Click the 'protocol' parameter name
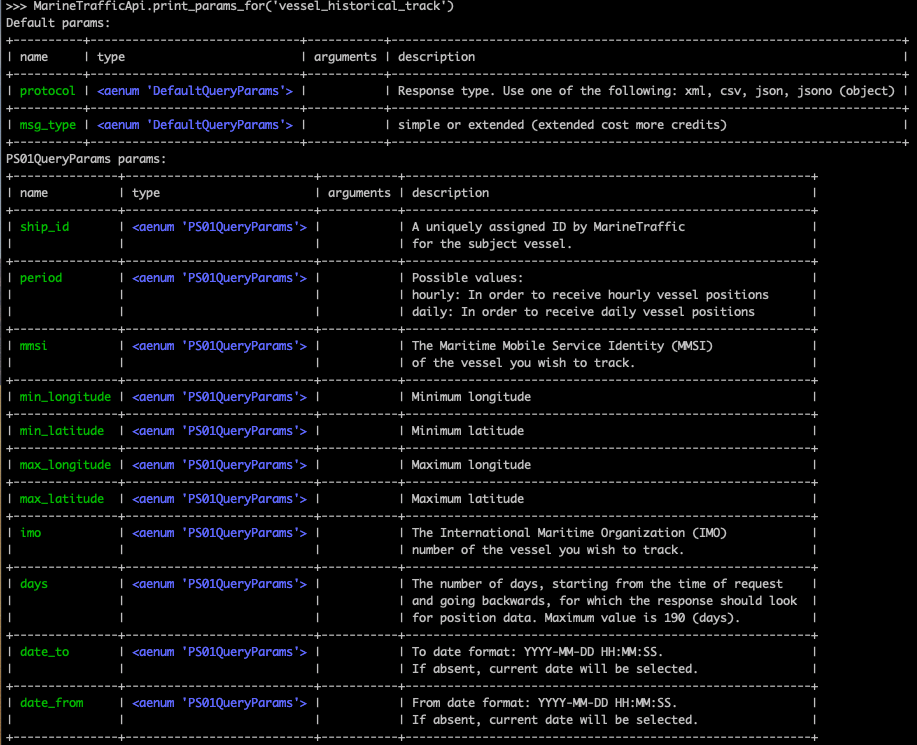This screenshot has width=917, height=745. coord(47,91)
